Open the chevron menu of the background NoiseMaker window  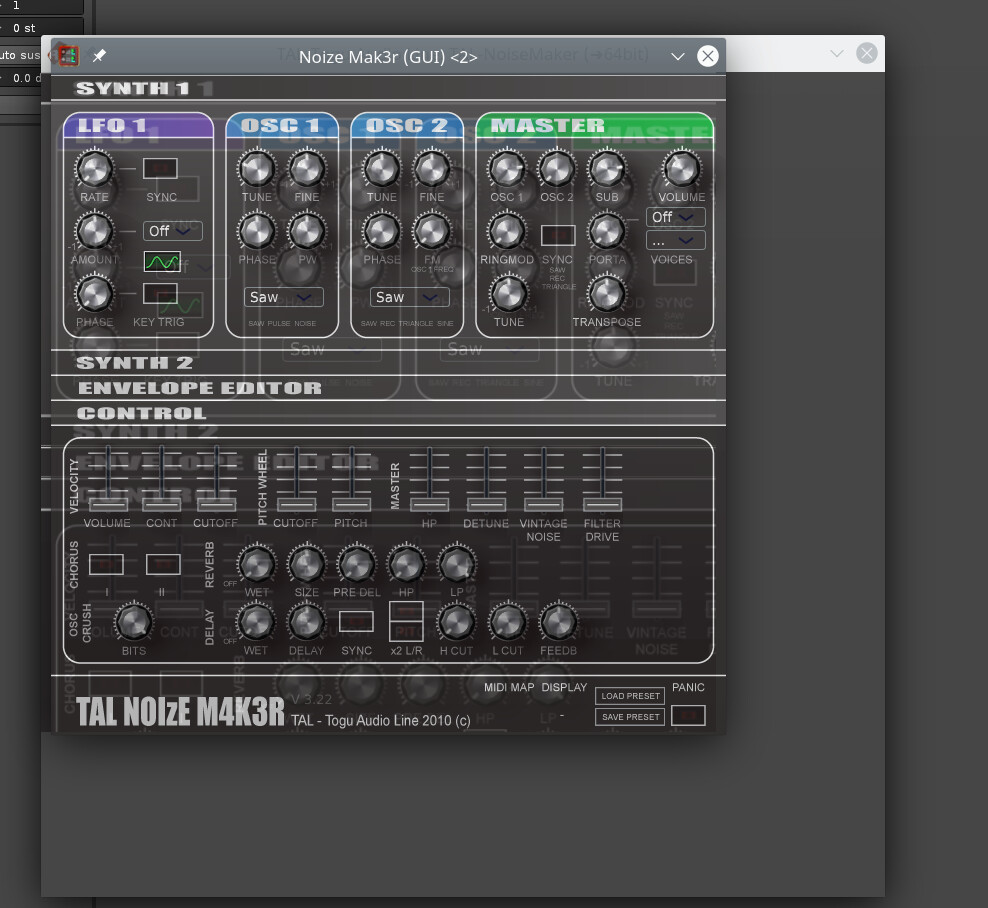(x=837, y=54)
